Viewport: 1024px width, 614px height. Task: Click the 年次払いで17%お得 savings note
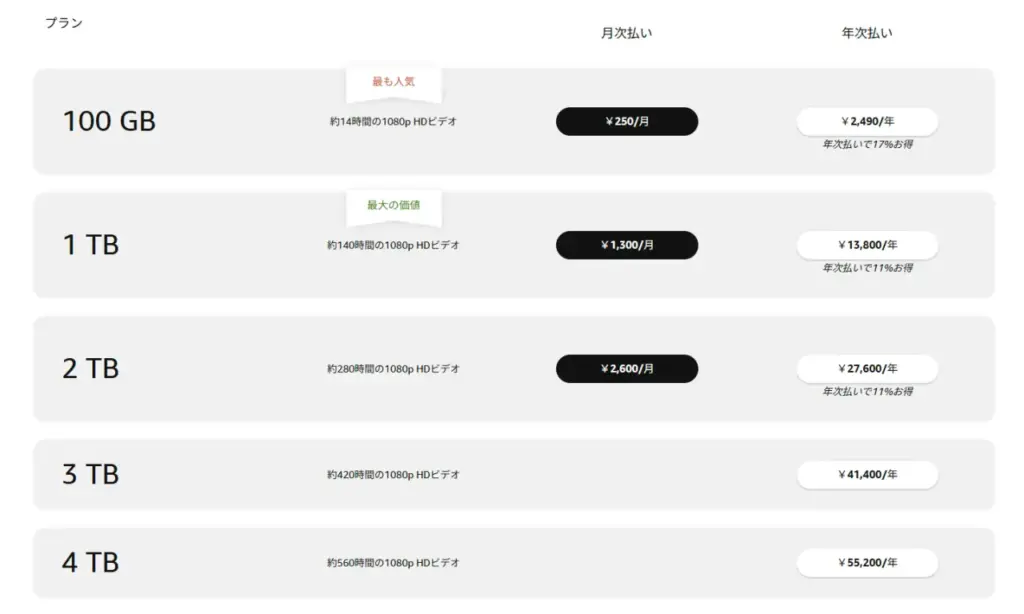(867, 145)
